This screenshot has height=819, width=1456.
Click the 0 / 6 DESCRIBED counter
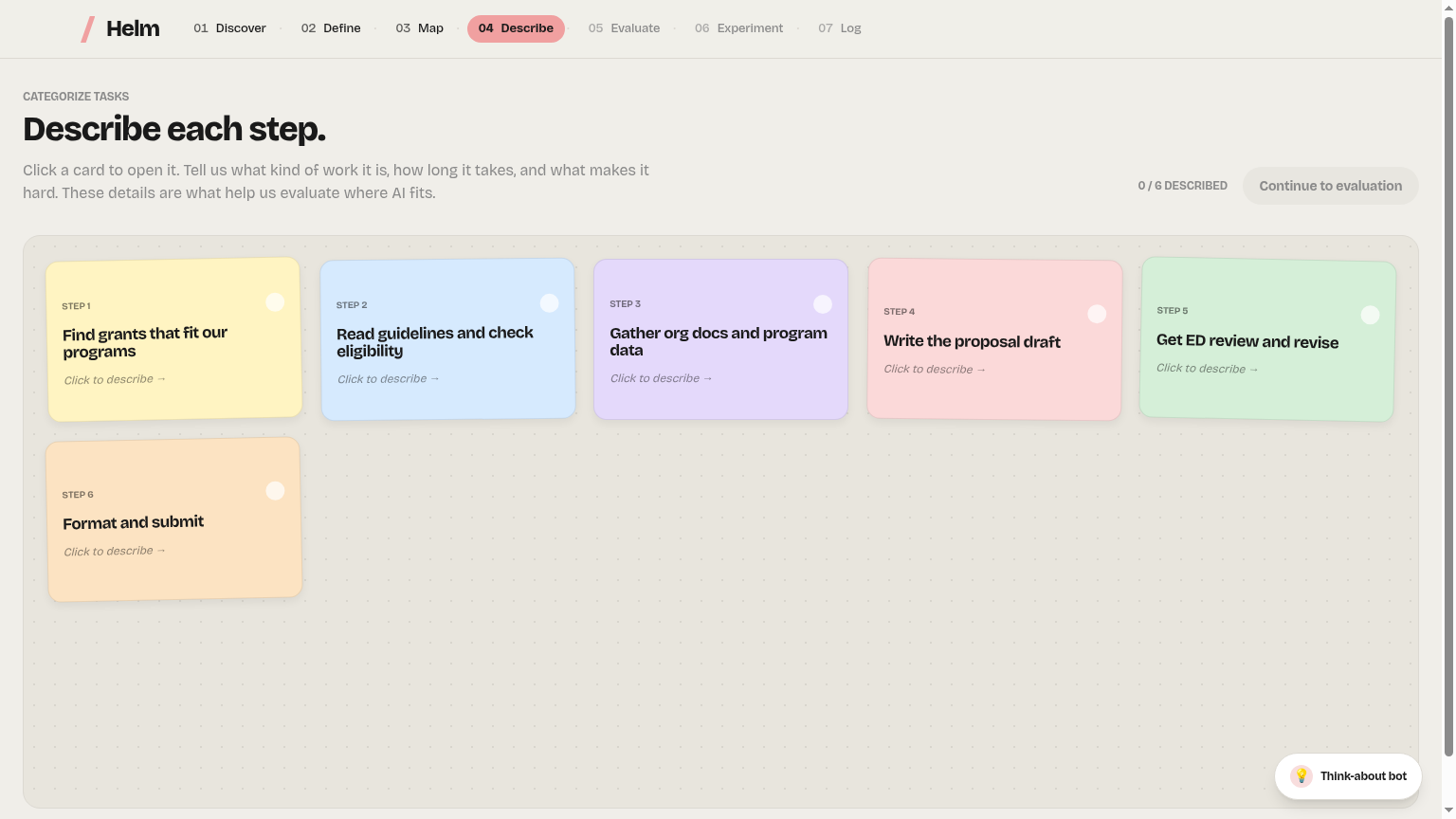point(1182,186)
